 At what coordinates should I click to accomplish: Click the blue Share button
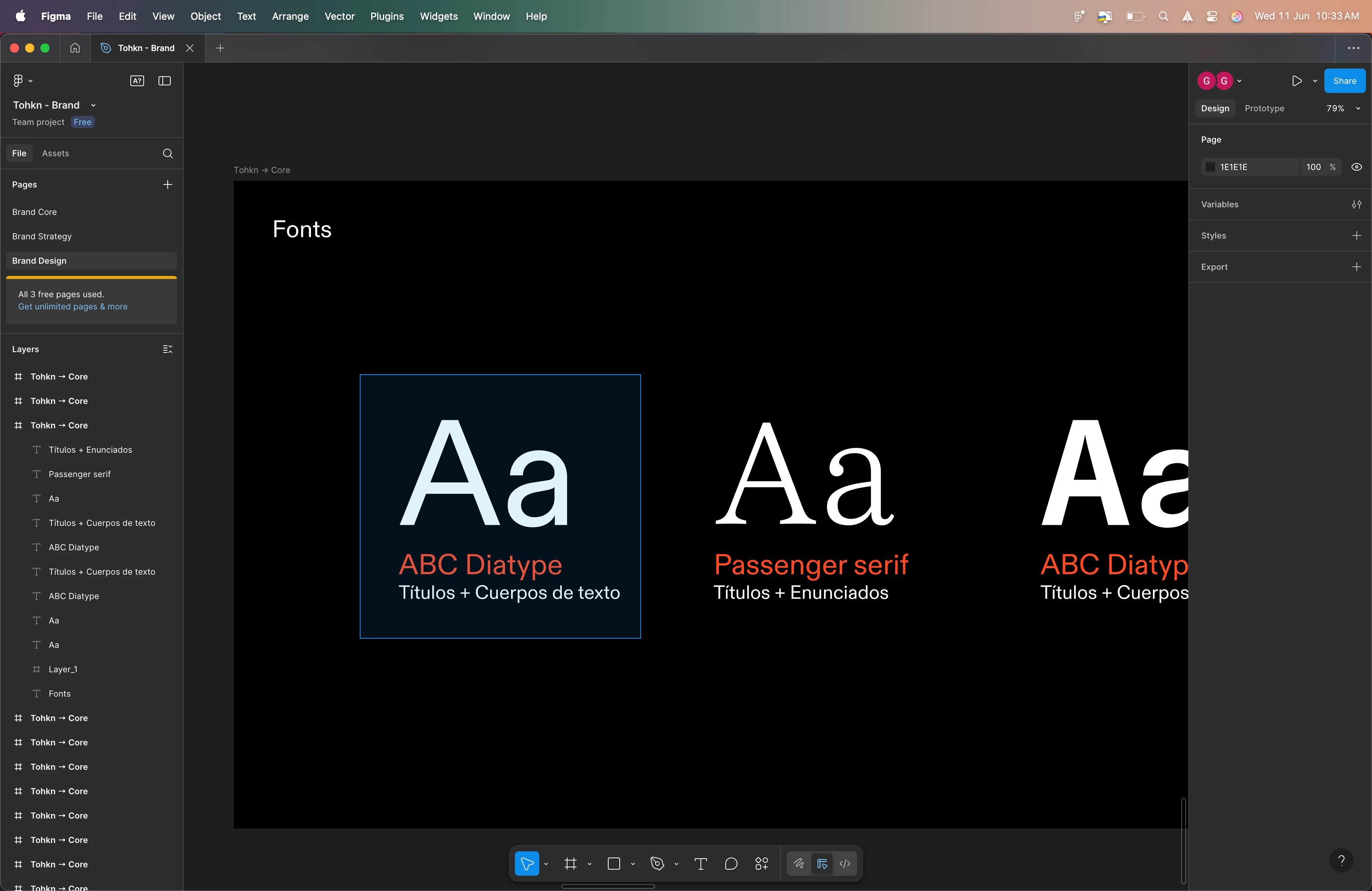tap(1344, 81)
